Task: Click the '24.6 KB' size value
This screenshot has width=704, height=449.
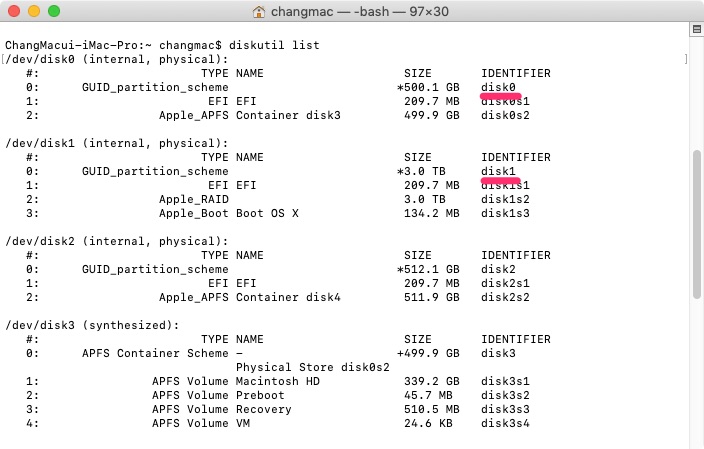Action: click(x=428, y=423)
